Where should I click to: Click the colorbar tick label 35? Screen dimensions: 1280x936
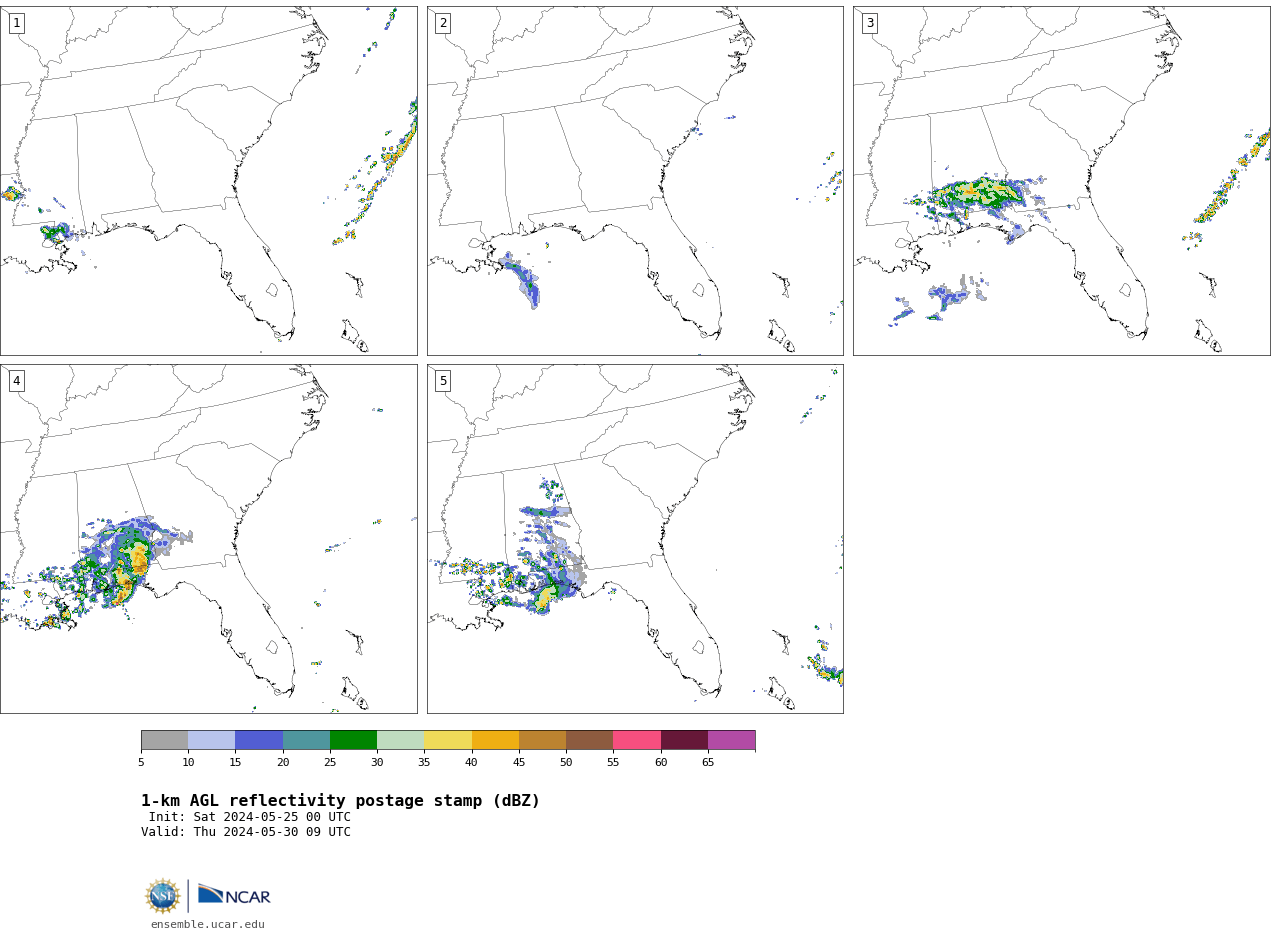coord(424,762)
